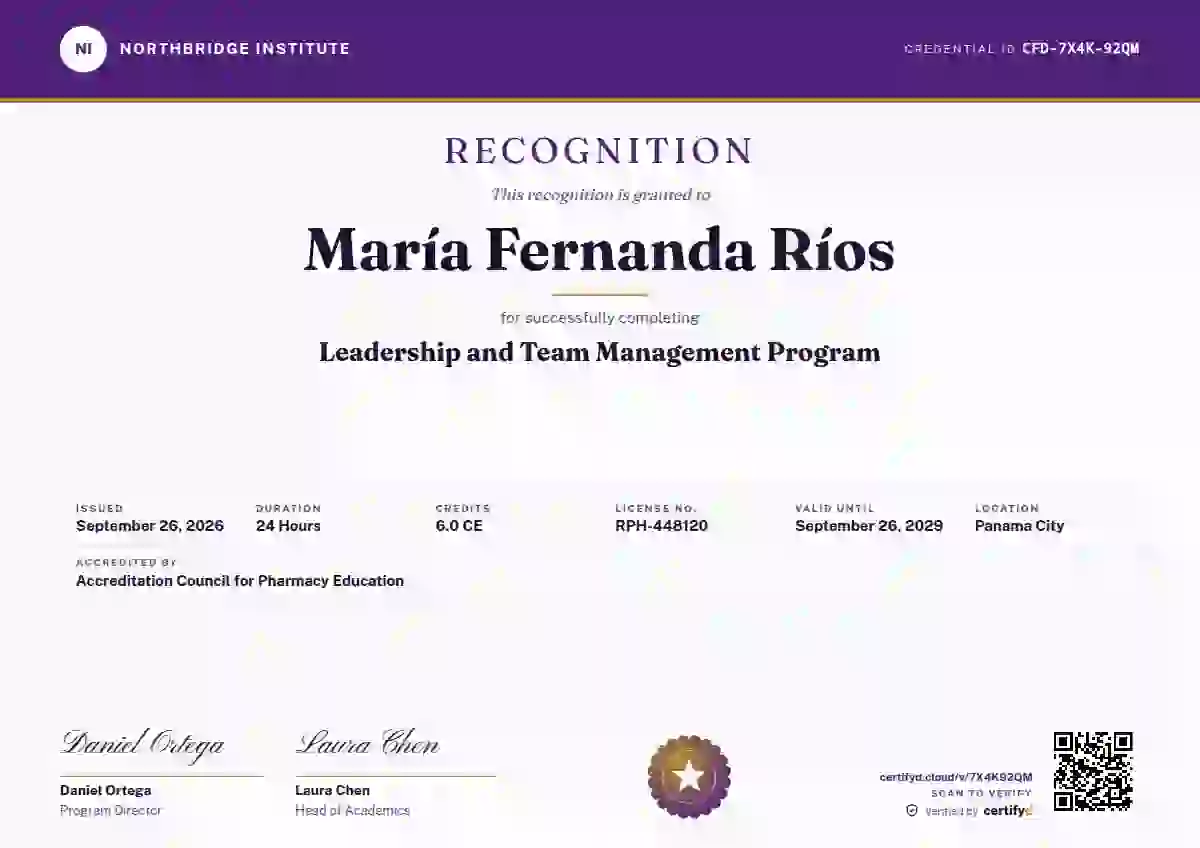1200x848 pixels.
Task: Click the LOCATION field label
Action: click(1007, 508)
